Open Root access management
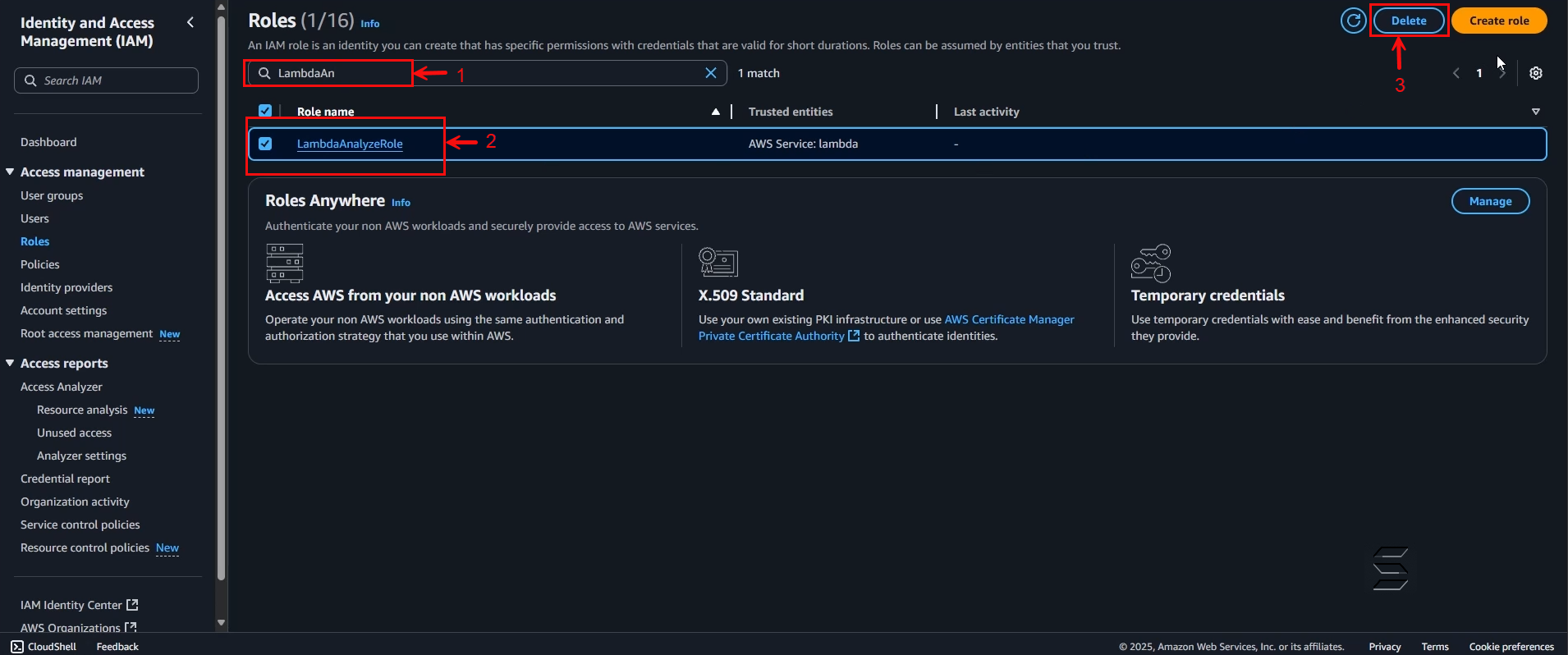1568x655 pixels. (87, 333)
